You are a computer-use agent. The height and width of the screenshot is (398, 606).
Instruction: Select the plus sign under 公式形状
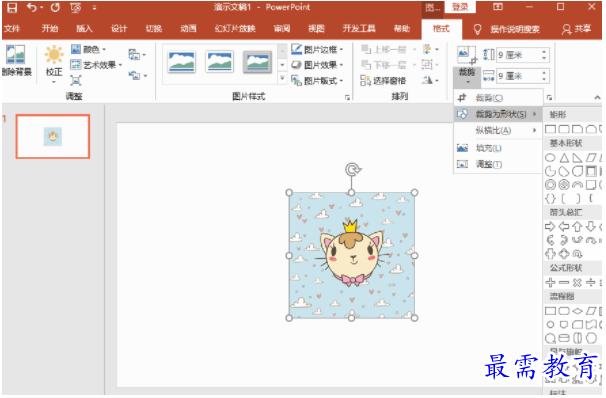(550, 283)
